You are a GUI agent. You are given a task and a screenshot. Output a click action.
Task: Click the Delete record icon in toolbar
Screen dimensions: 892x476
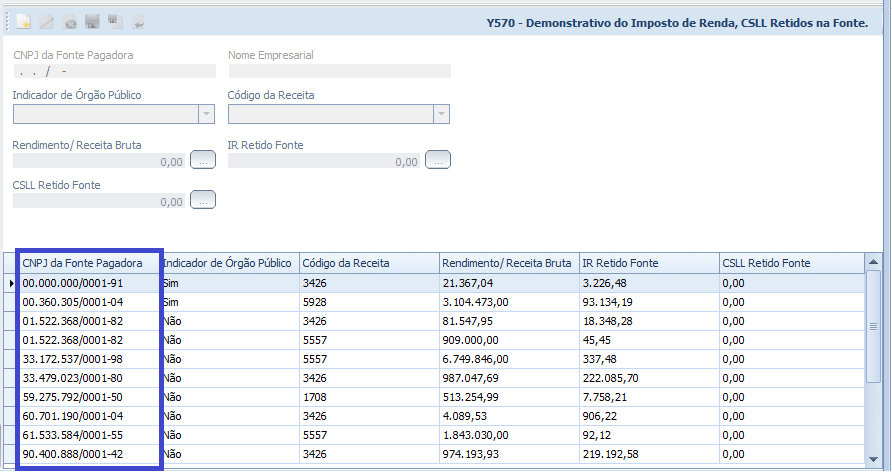(69, 22)
